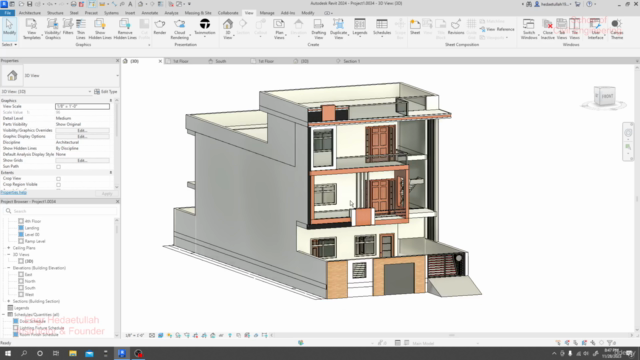Click the ViewCube FRONT face

(x=607, y=96)
